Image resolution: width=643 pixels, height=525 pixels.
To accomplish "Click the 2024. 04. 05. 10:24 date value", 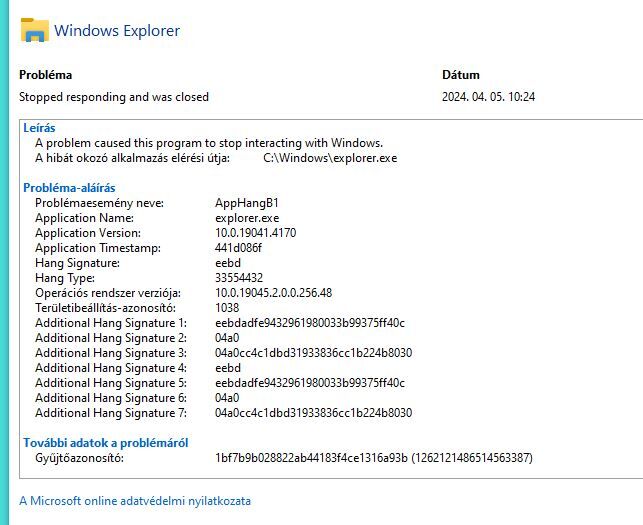I will coord(489,97).
